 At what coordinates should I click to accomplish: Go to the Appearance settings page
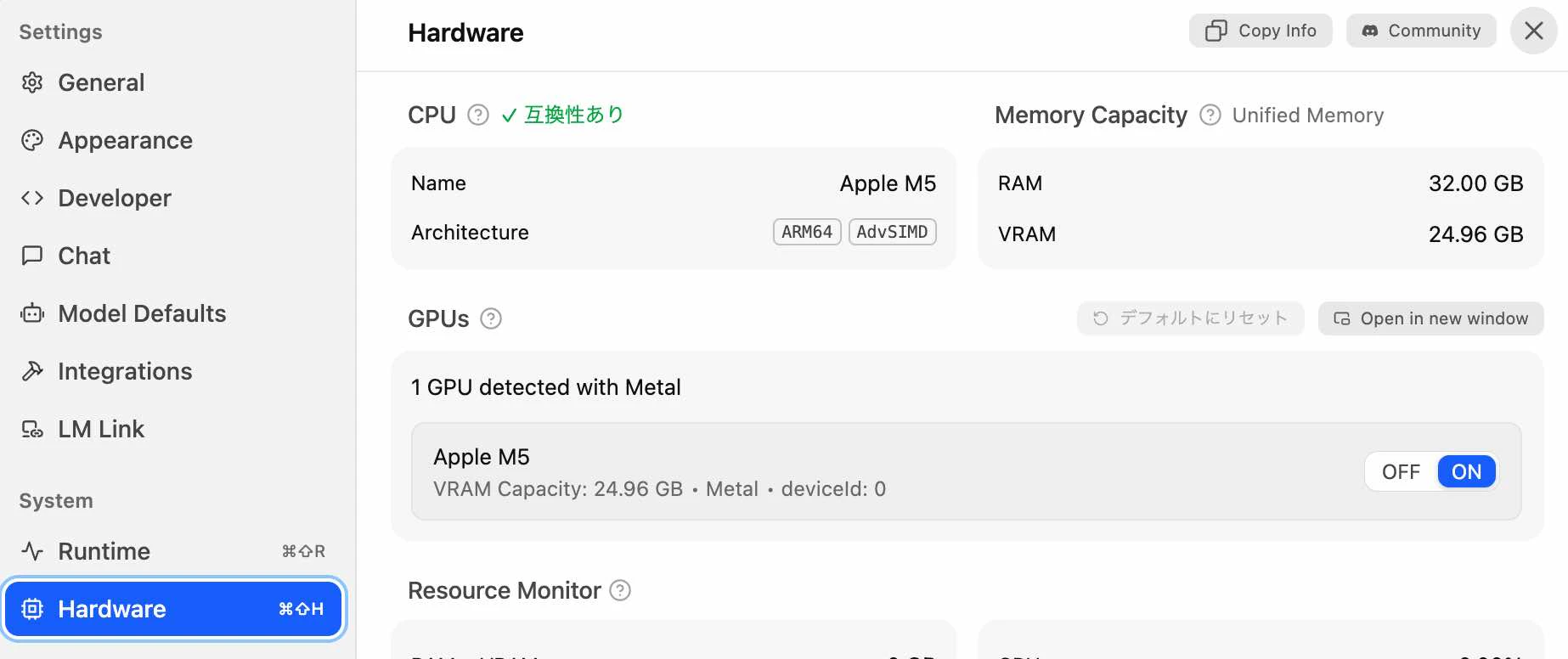tap(173, 140)
